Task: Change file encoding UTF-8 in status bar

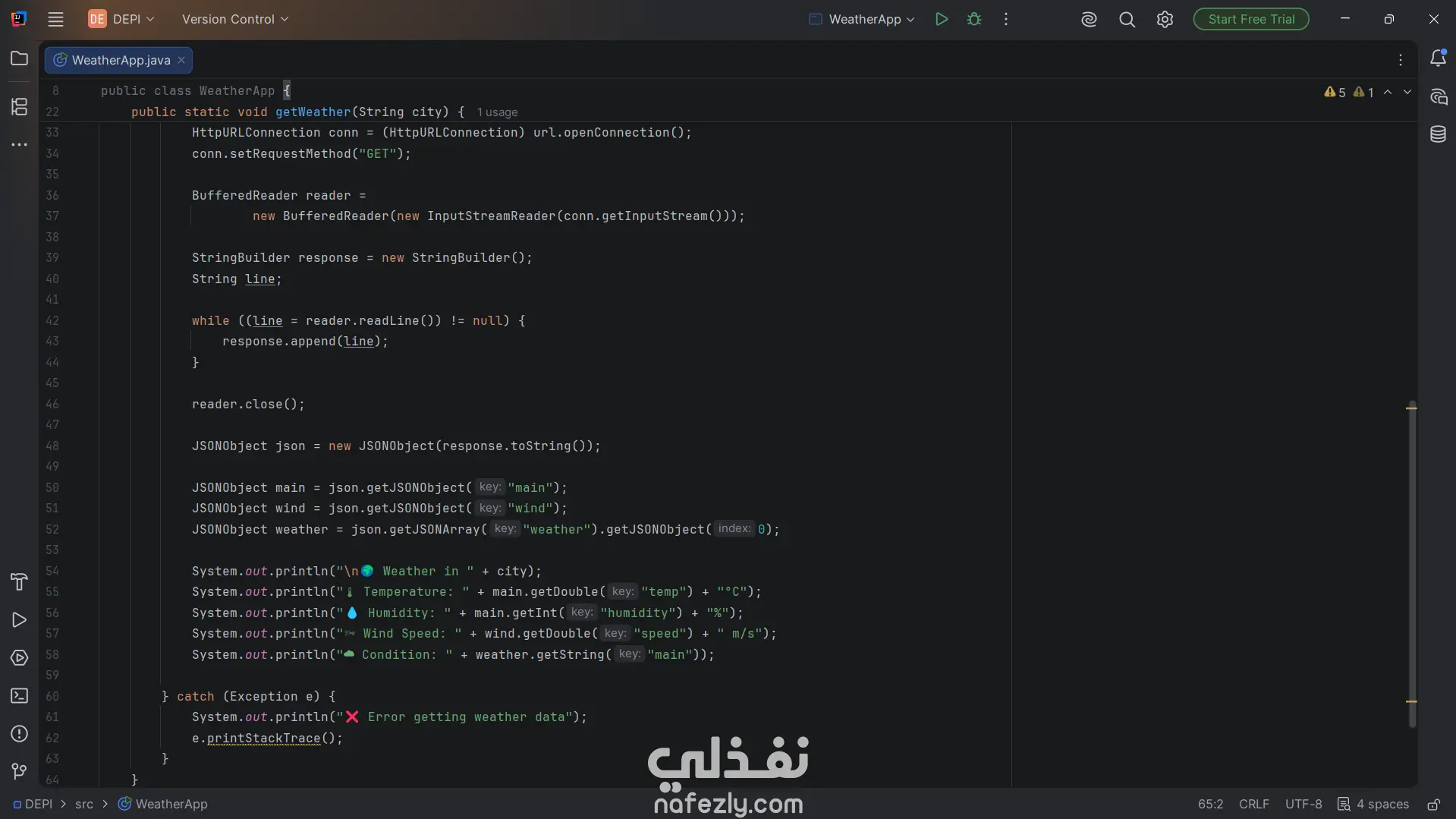Action: tap(1303, 805)
